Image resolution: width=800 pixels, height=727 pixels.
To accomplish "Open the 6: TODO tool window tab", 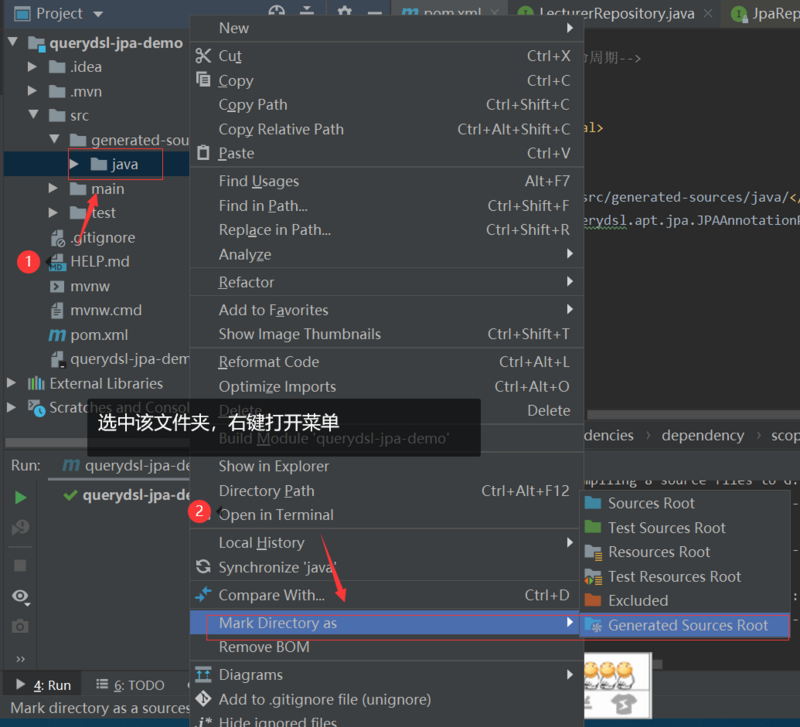I will [131, 685].
